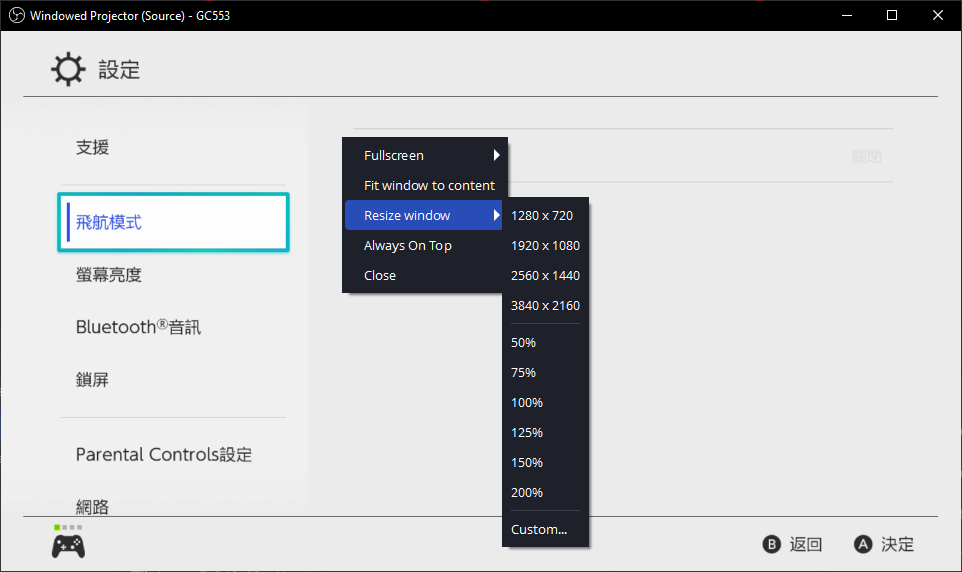
Task: Click the A button confirm icon
Action: [x=863, y=544]
